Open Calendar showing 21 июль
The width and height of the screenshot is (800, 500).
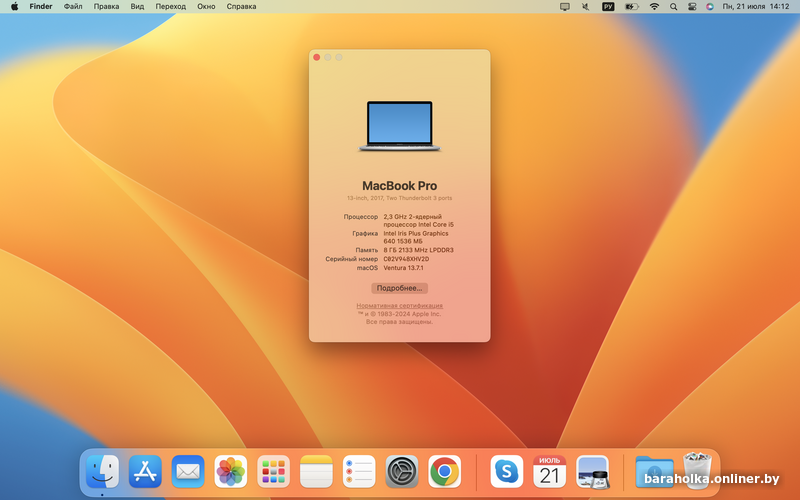549,471
